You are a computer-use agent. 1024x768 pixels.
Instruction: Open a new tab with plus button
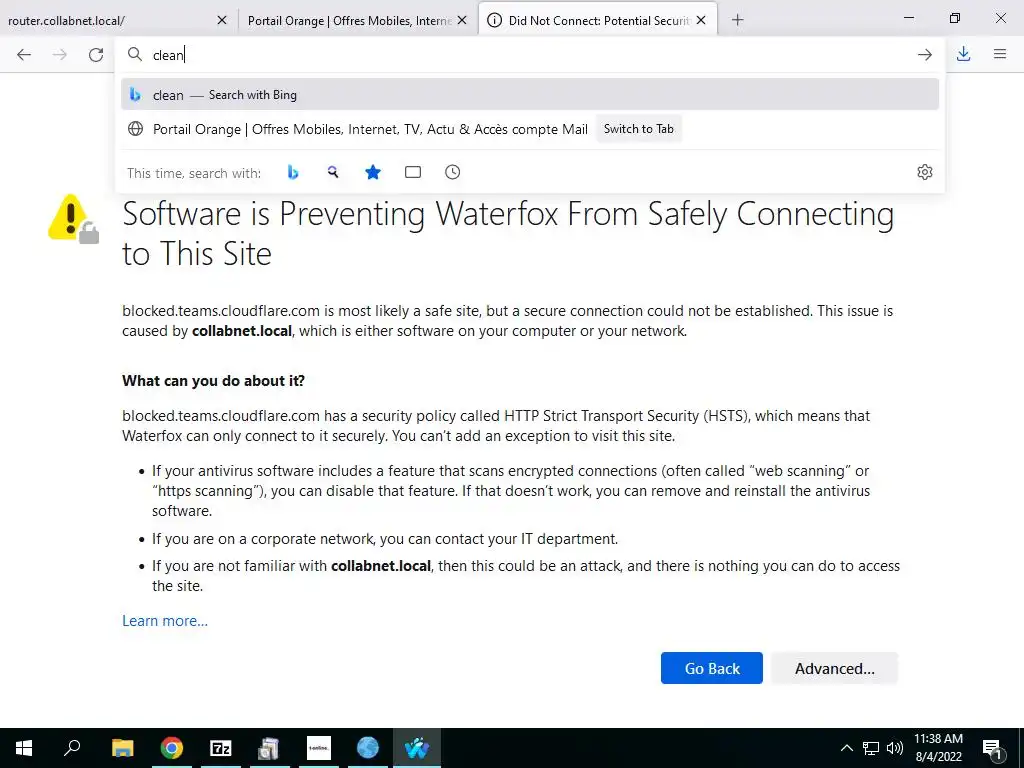click(x=737, y=20)
